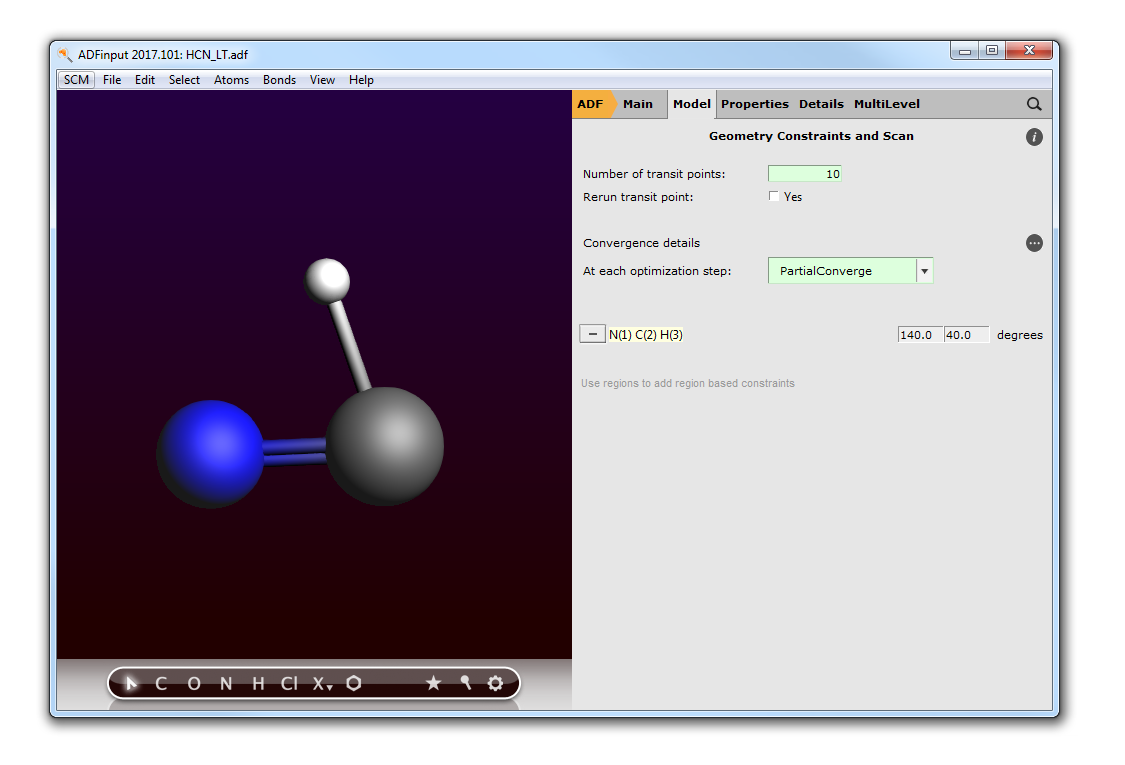The height and width of the screenshot is (765, 1125).
Task: Open the Bonds menu
Action: [279, 80]
